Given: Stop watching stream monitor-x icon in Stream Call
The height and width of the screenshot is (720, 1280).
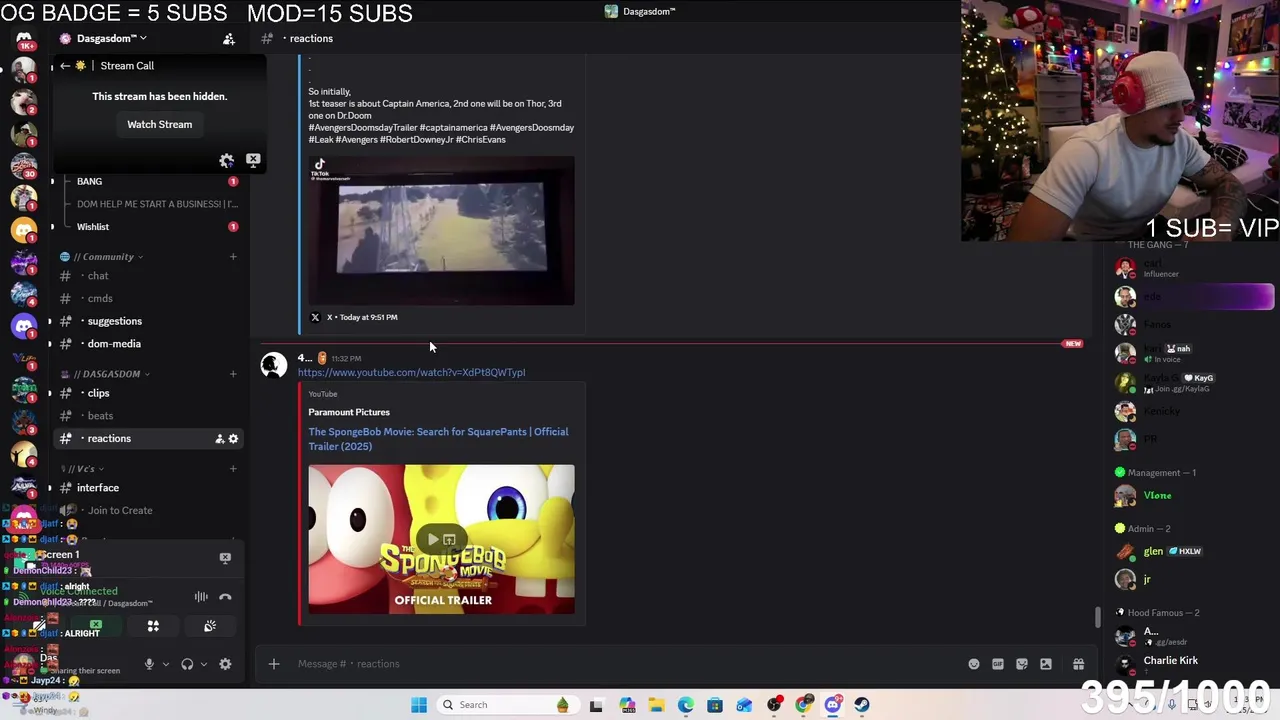Looking at the screenshot, I should [x=253, y=160].
